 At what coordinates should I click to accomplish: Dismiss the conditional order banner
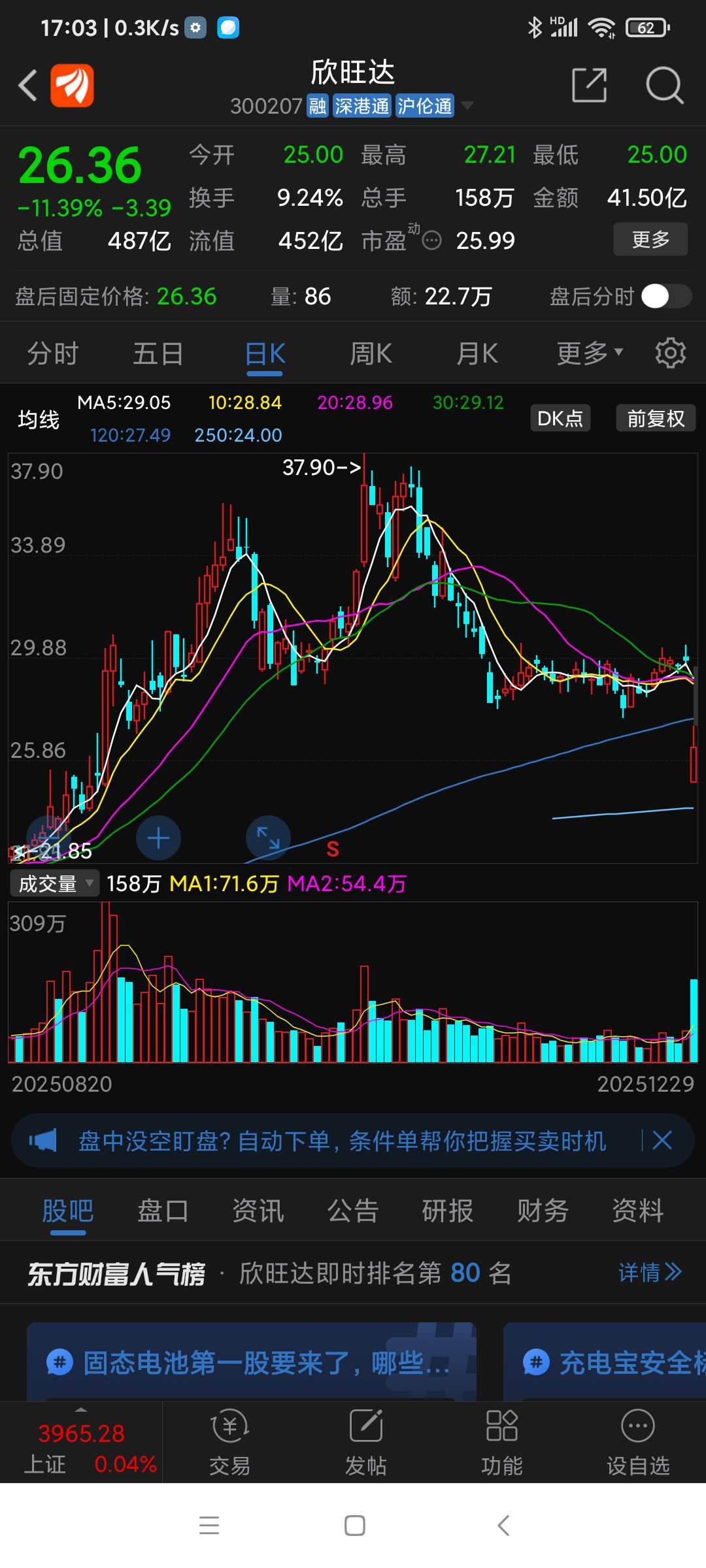662,1141
